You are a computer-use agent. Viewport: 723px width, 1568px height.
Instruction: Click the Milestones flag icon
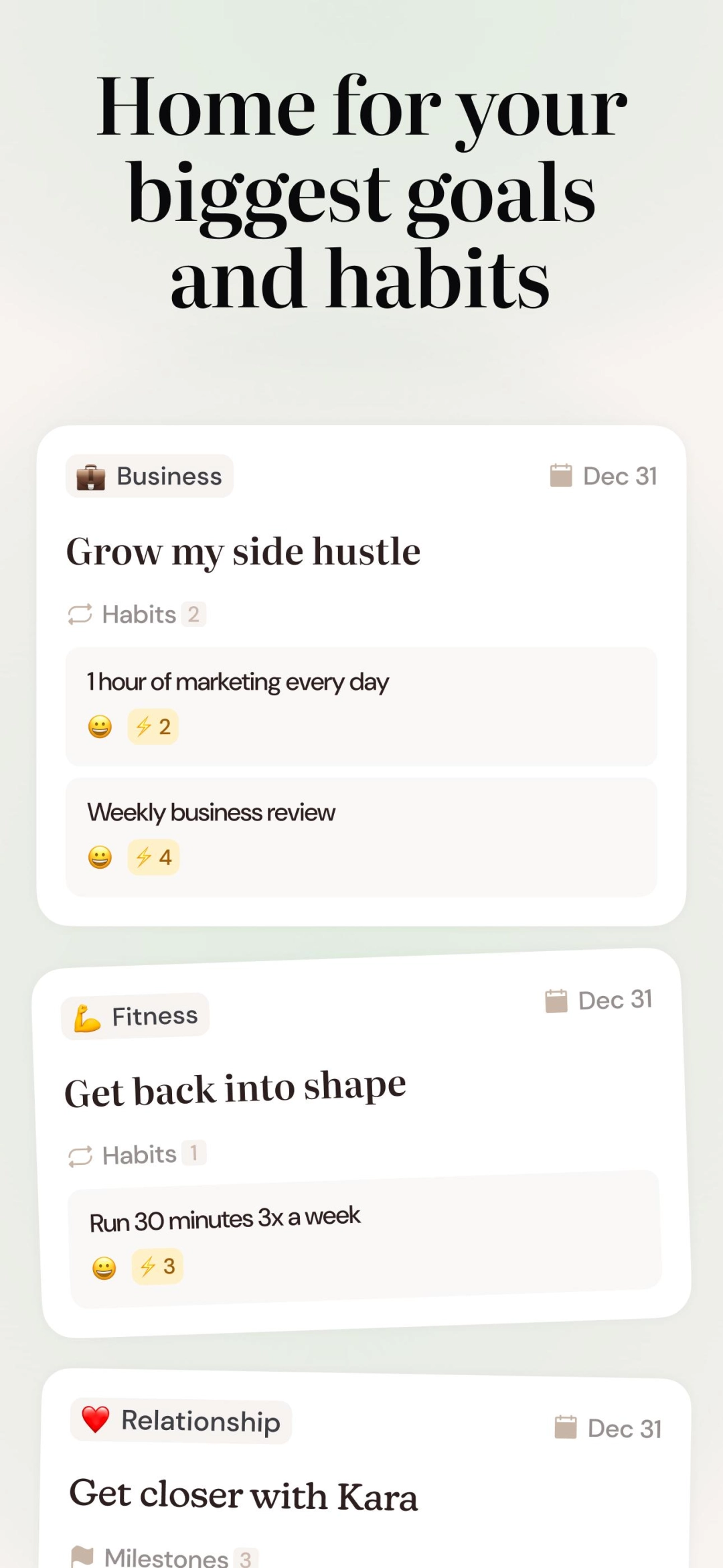(x=82, y=1556)
